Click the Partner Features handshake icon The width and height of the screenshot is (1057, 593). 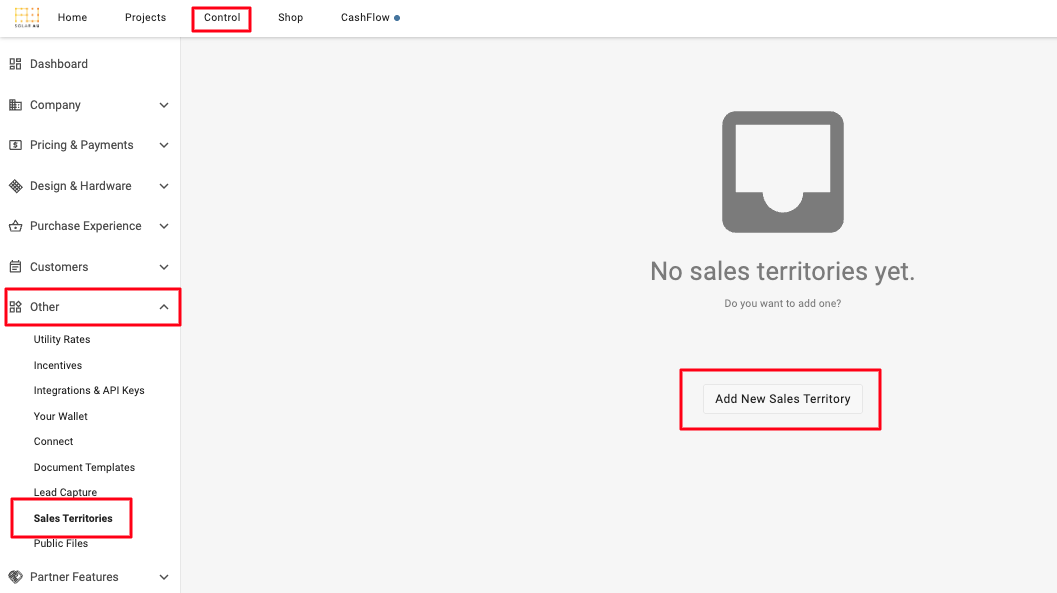tap(16, 577)
